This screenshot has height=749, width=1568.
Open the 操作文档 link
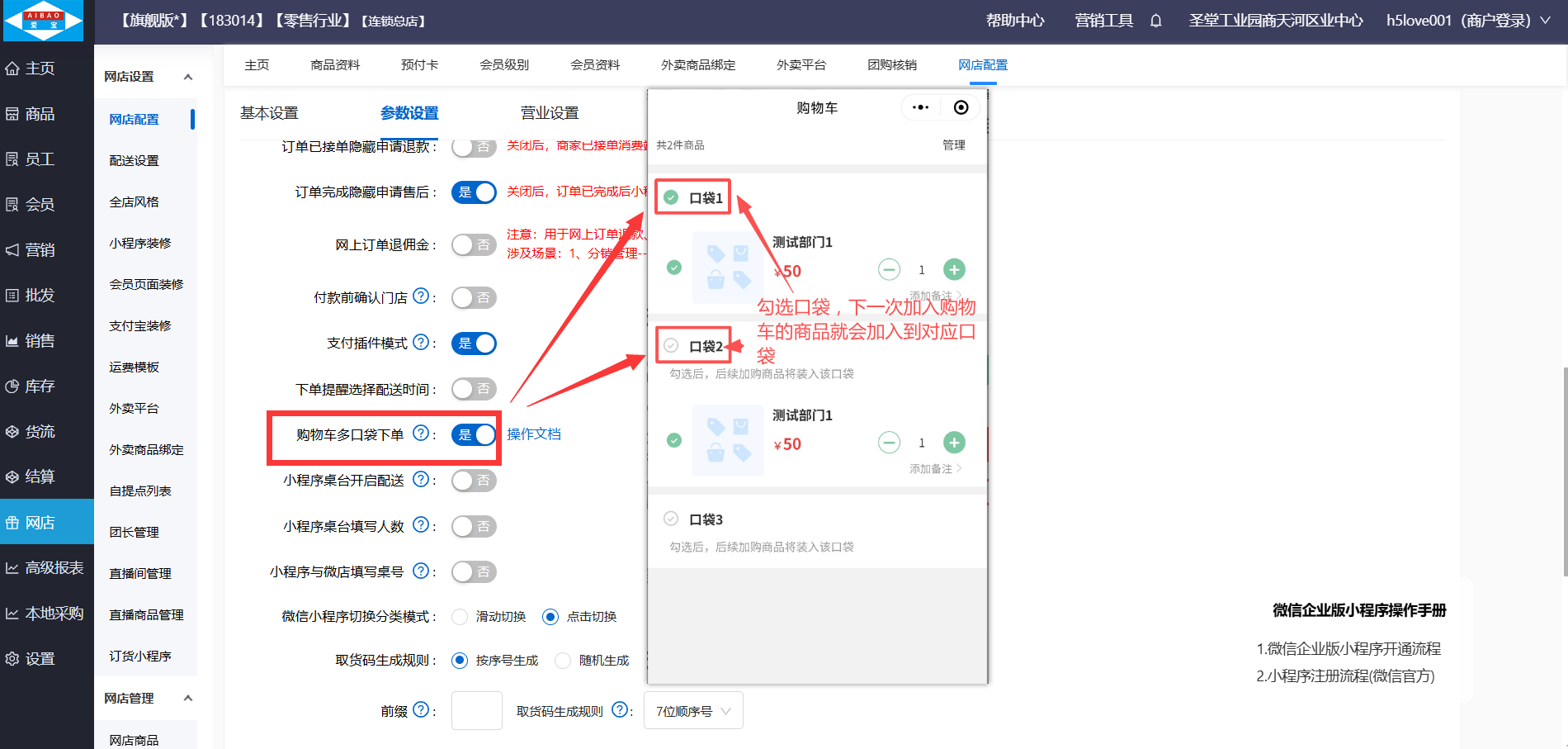(533, 434)
